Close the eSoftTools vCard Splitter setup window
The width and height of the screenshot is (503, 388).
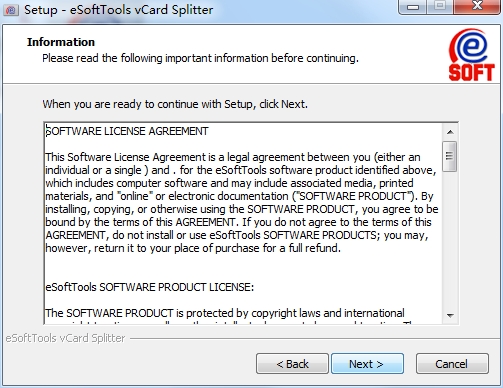coord(477,6)
